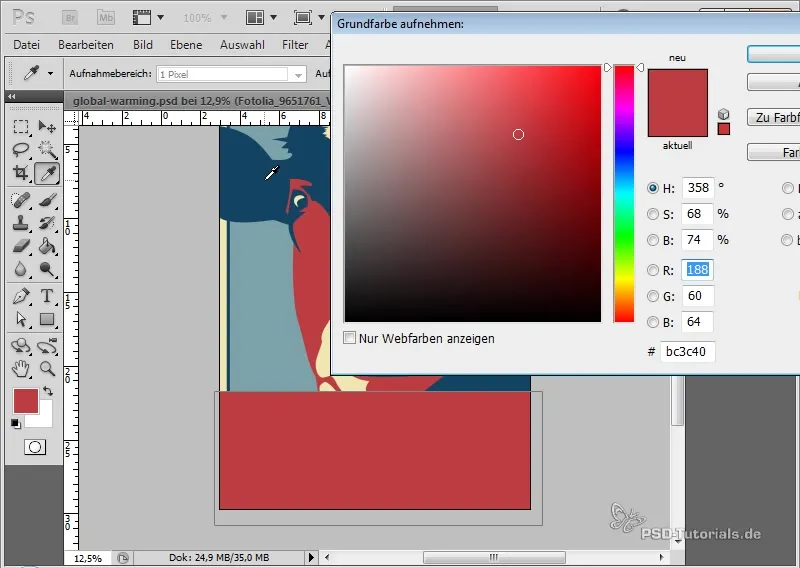Open the arrange documents dropdown
800x568 pixels.
pos(273,18)
